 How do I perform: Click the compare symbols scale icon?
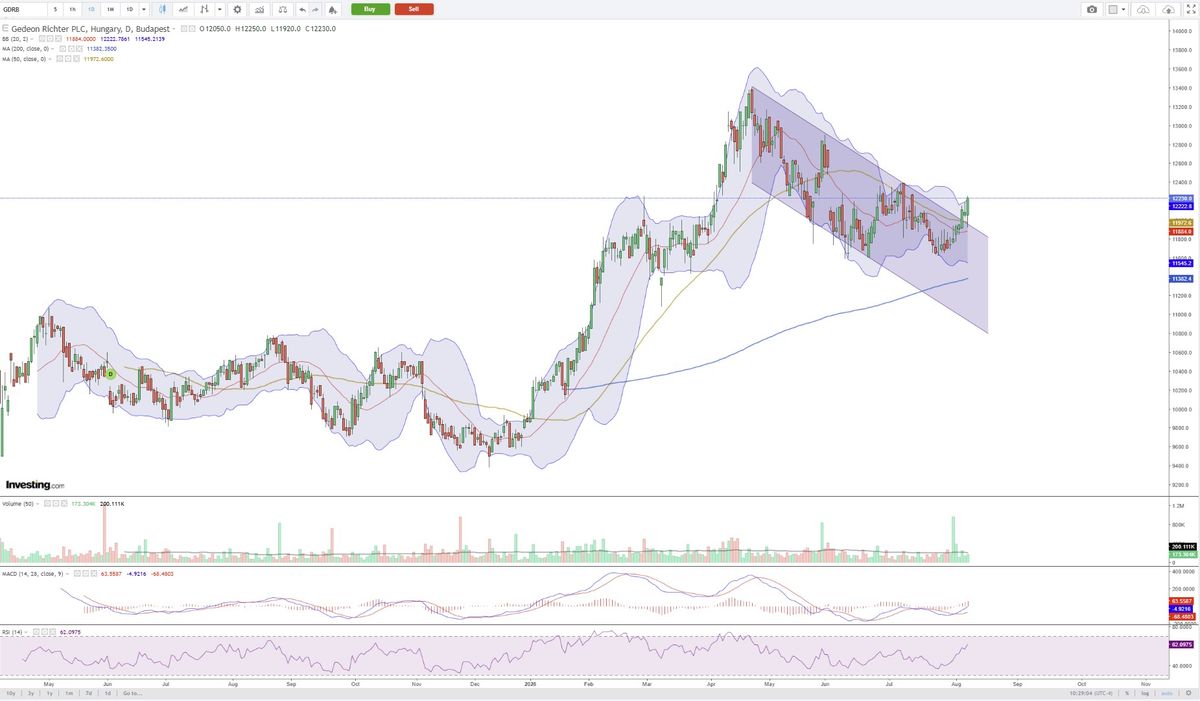coord(282,9)
